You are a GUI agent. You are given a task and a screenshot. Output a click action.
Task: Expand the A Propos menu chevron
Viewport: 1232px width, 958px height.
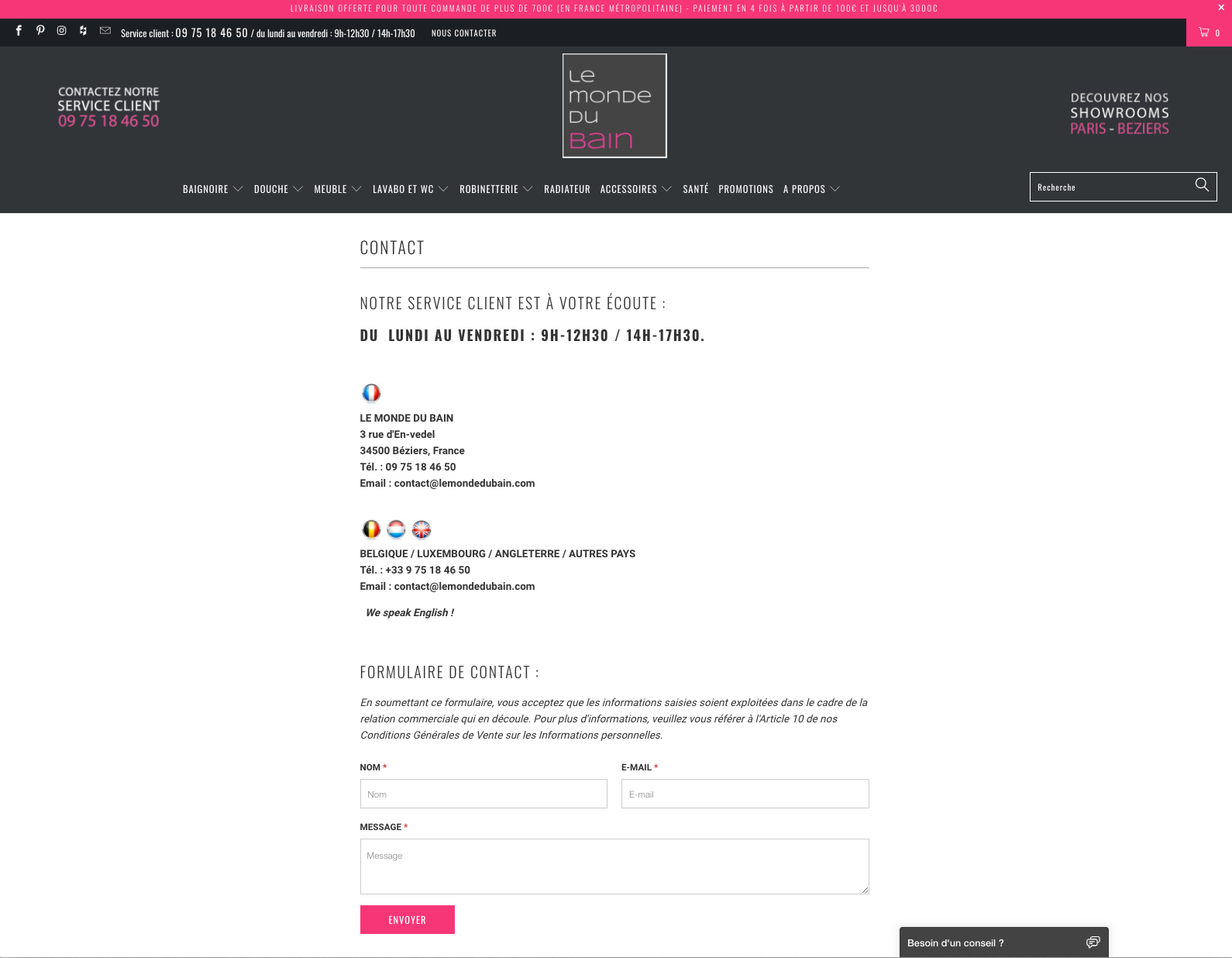coord(835,189)
